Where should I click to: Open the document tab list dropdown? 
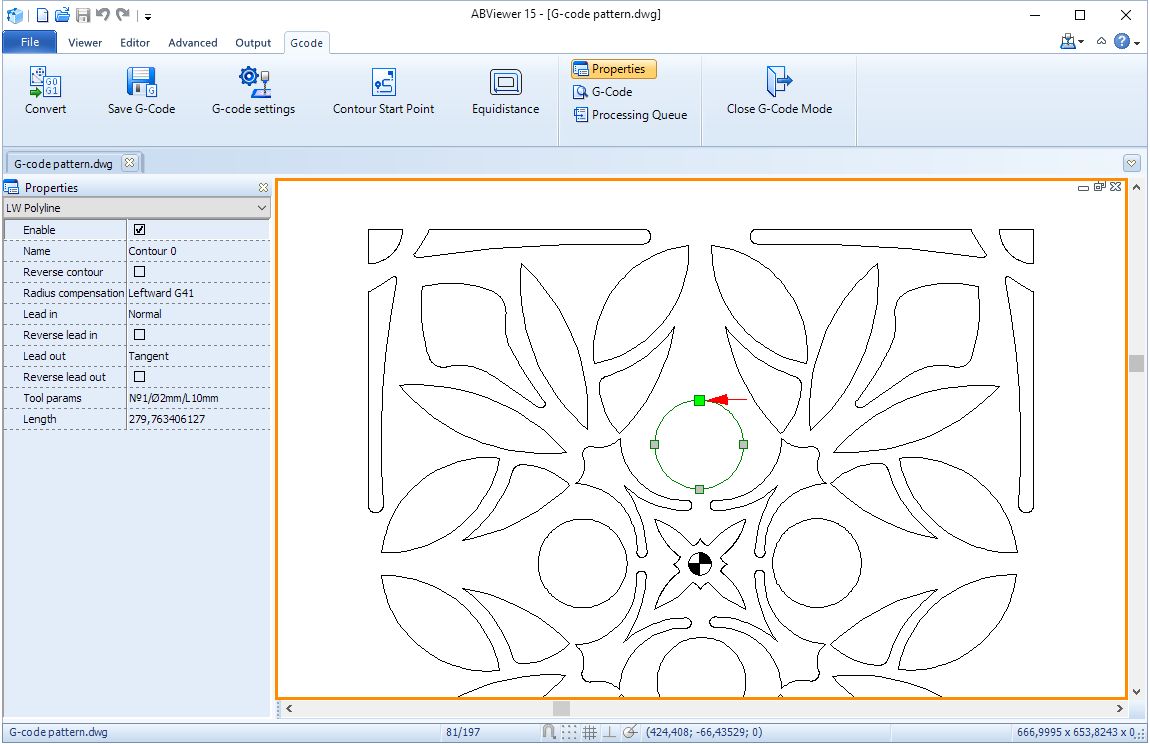point(1132,163)
